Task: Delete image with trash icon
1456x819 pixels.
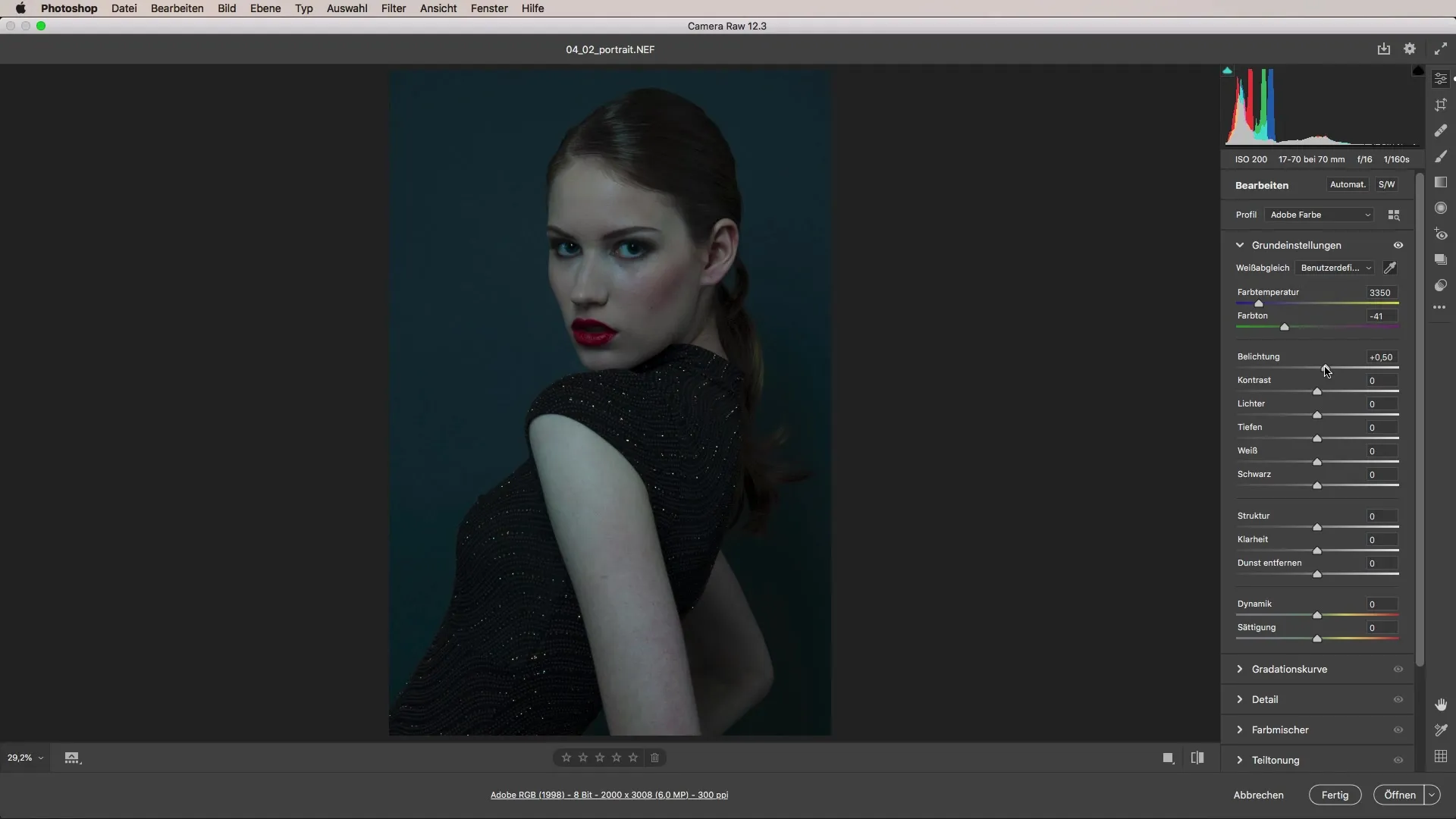Action: coord(655,758)
